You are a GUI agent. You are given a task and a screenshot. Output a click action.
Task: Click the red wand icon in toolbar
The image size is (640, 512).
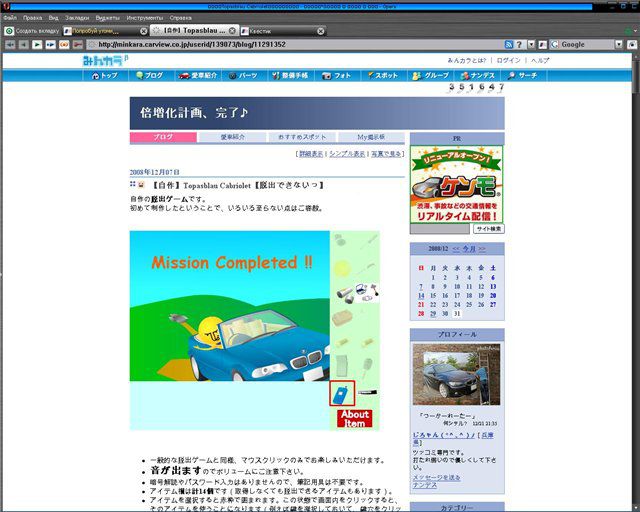click(x=78, y=45)
